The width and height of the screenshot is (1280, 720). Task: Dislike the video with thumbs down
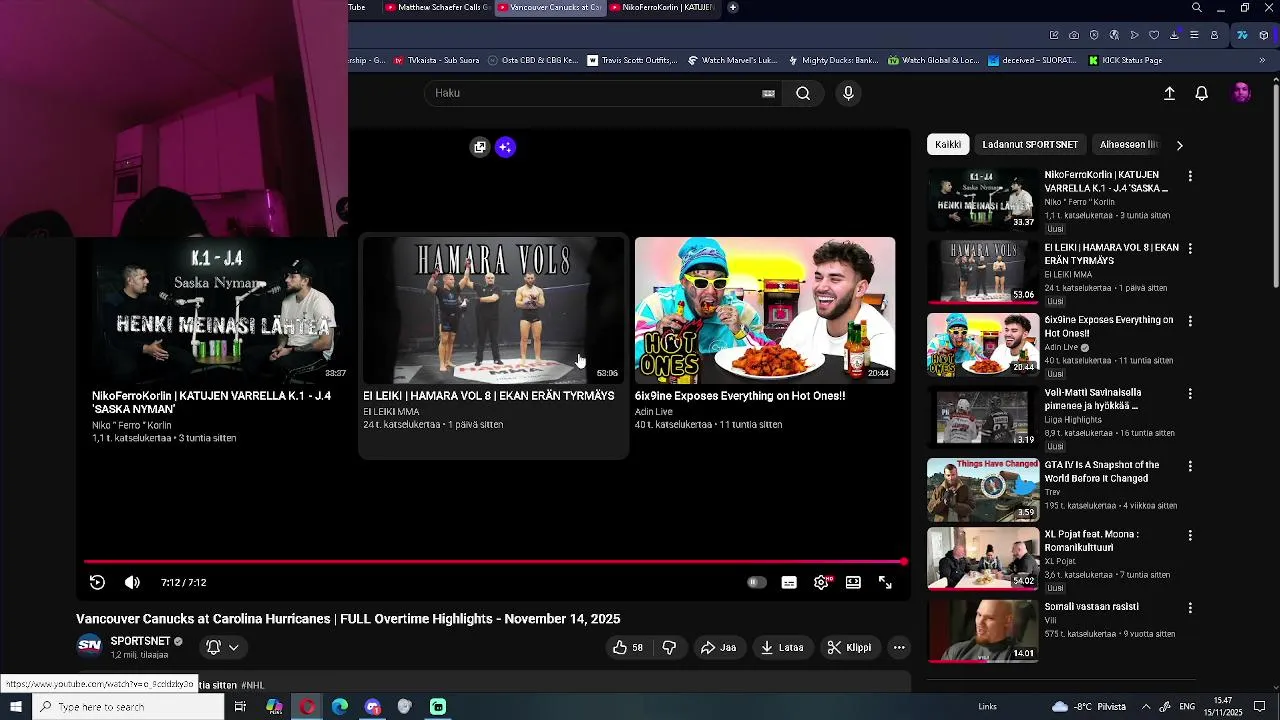tap(669, 647)
